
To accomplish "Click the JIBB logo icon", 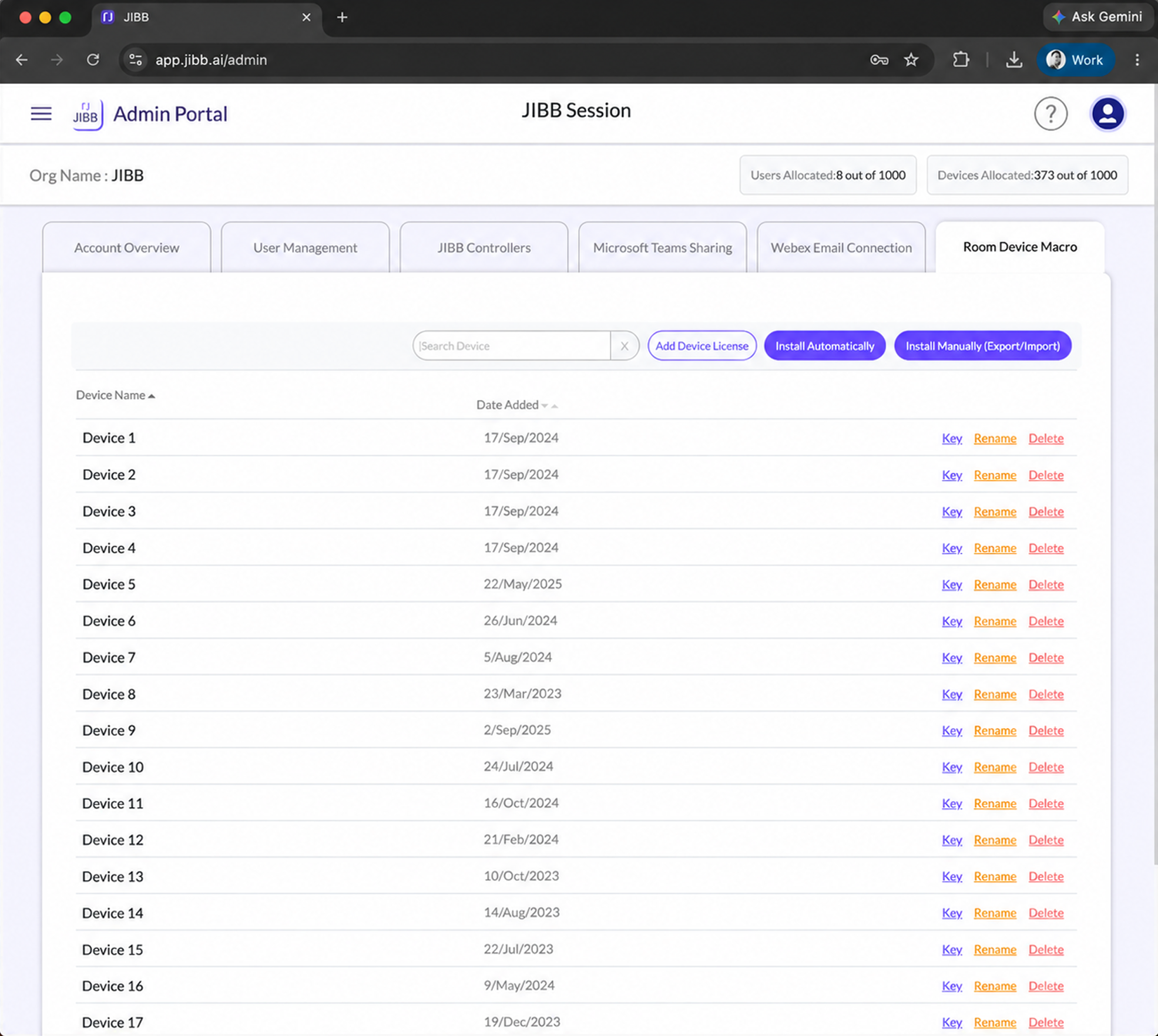I will [x=88, y=114].
